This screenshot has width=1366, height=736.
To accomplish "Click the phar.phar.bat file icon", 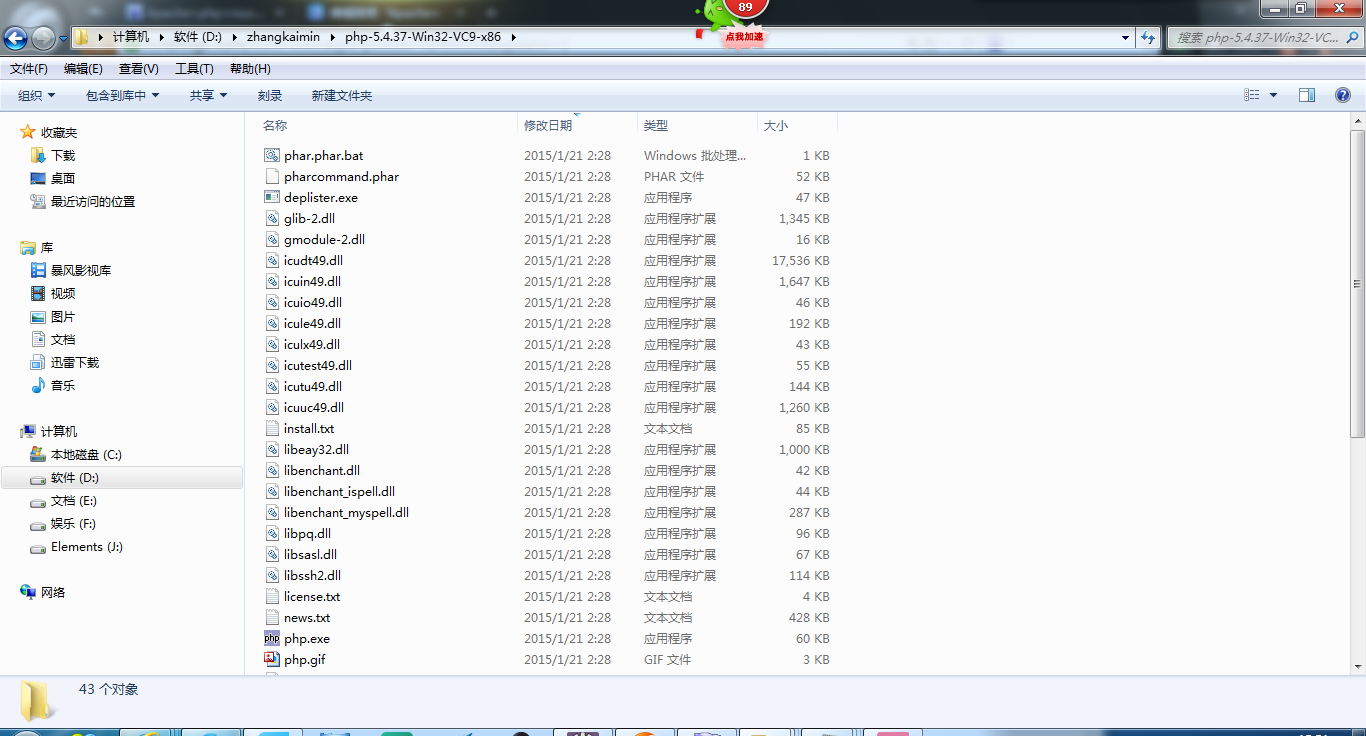I will coord(272,155).
